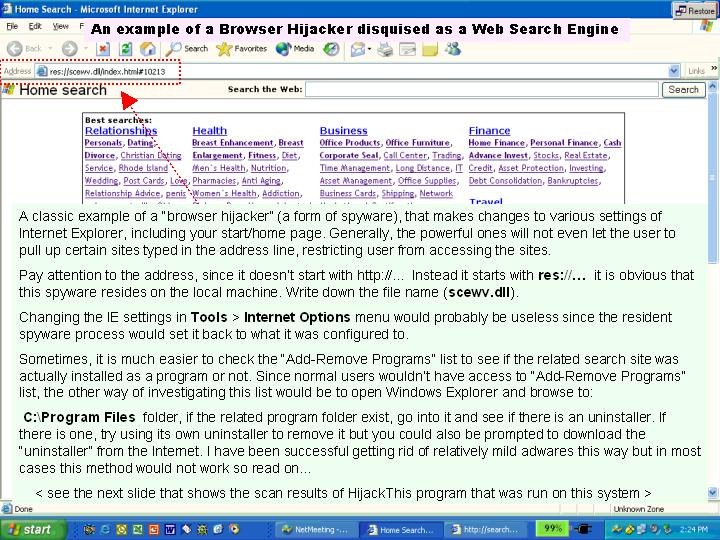Refresh the page with the green arrows icon
Screen dimensions: 720x540
[125, 49]
